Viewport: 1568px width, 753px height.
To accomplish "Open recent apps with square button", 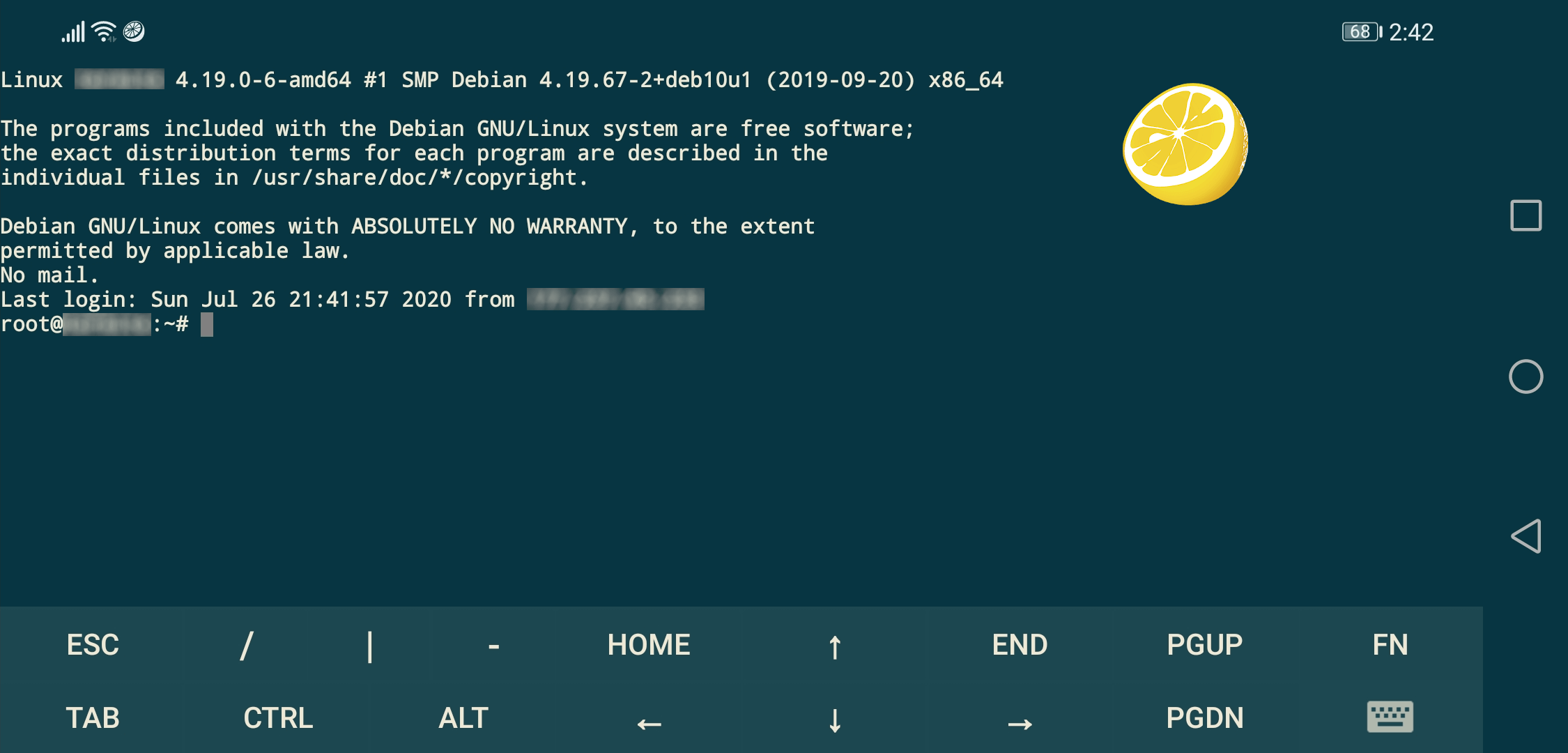I will [x=1525, y=215].
